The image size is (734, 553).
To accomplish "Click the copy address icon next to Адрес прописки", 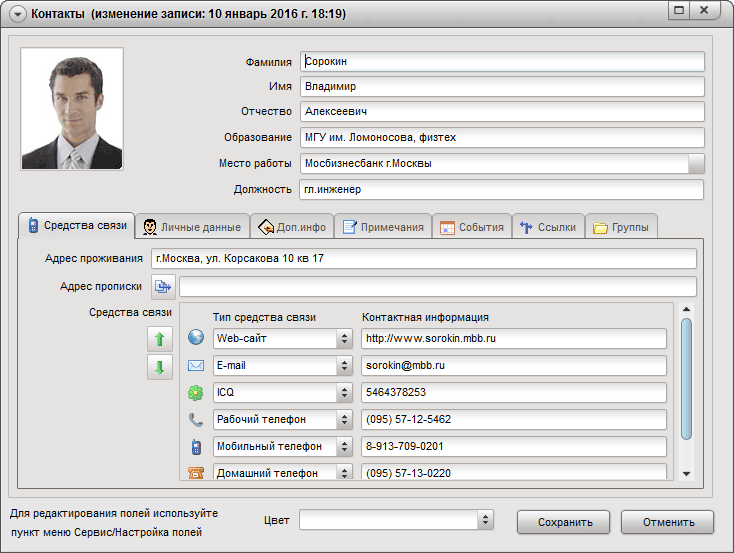I will click(x=163, y=287).
